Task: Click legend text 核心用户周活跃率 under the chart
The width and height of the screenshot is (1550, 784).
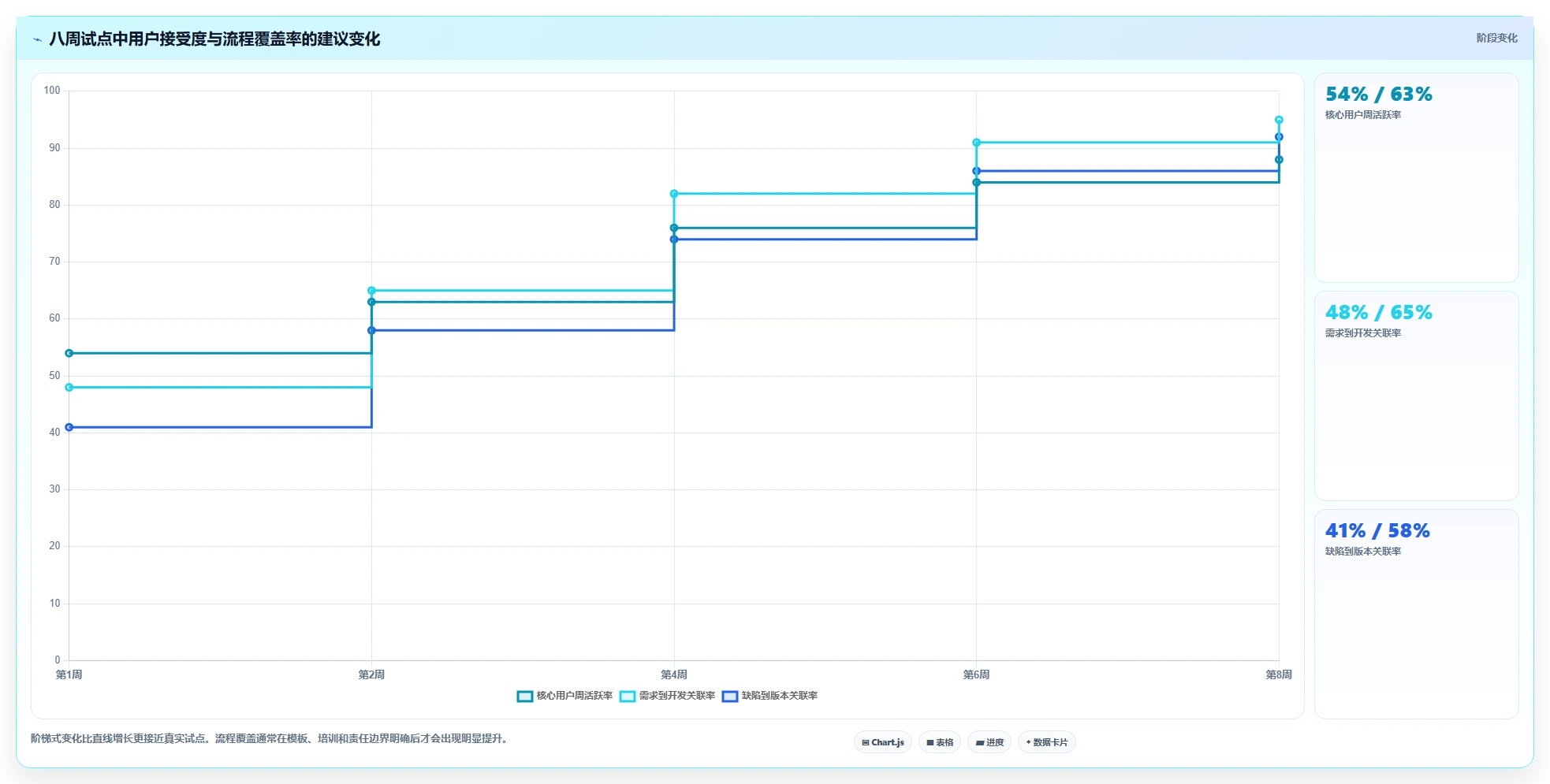Action: point(575,696)
